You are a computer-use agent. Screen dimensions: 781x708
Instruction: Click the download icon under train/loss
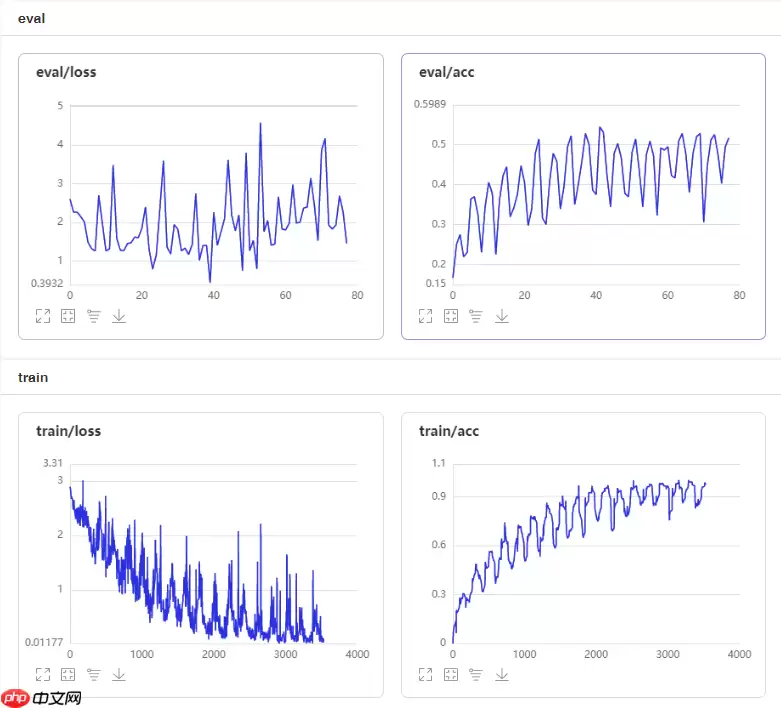[119, 675]
